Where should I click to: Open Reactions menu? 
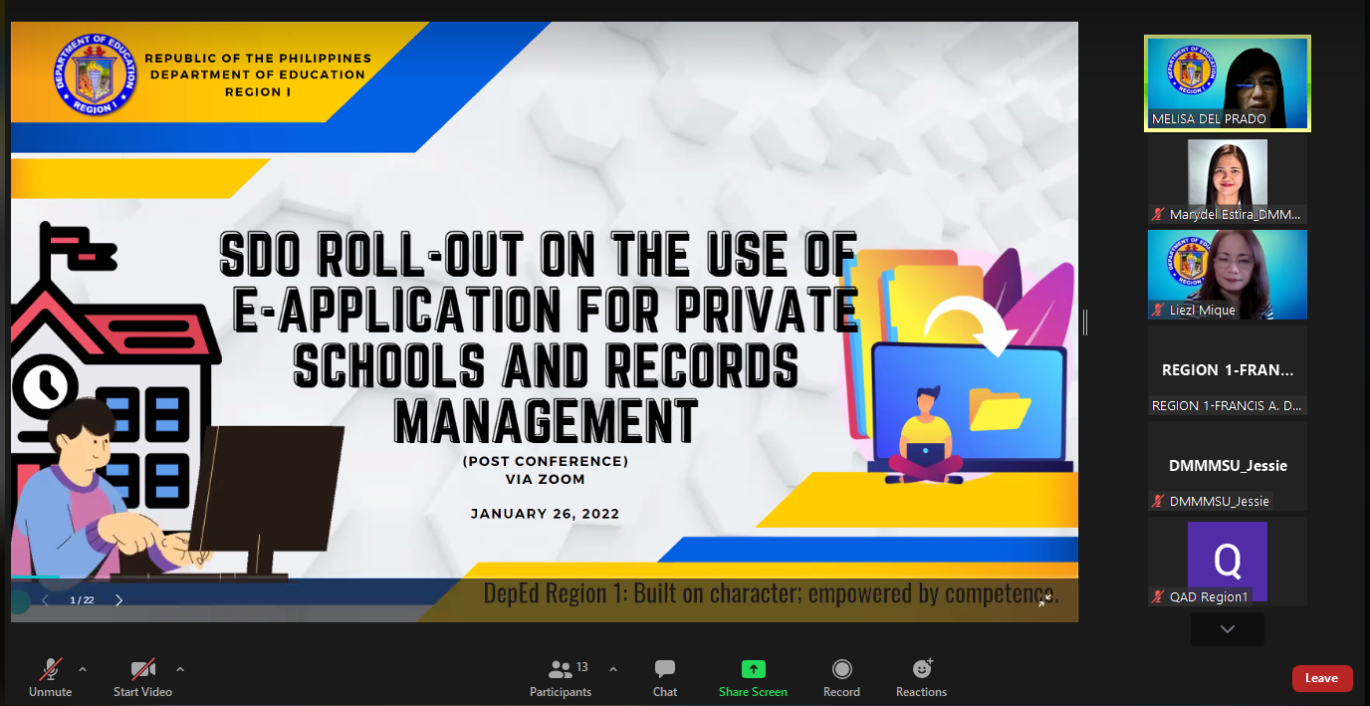point(921,677)
